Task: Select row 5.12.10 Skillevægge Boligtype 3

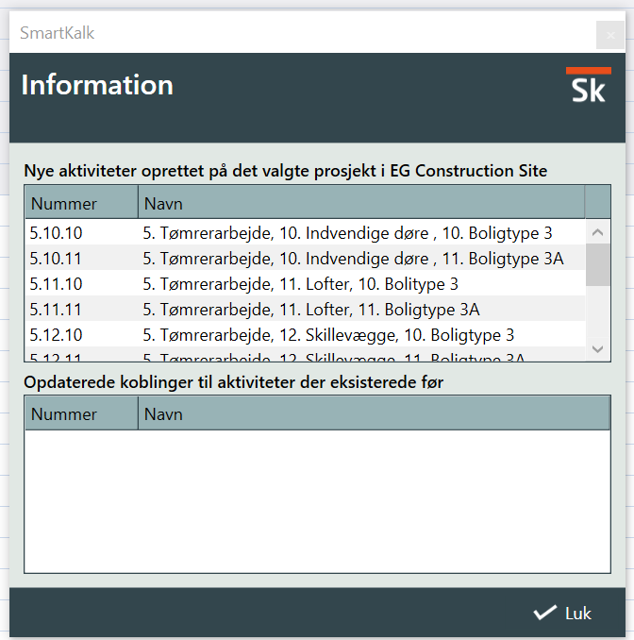Action: [300, 334]
